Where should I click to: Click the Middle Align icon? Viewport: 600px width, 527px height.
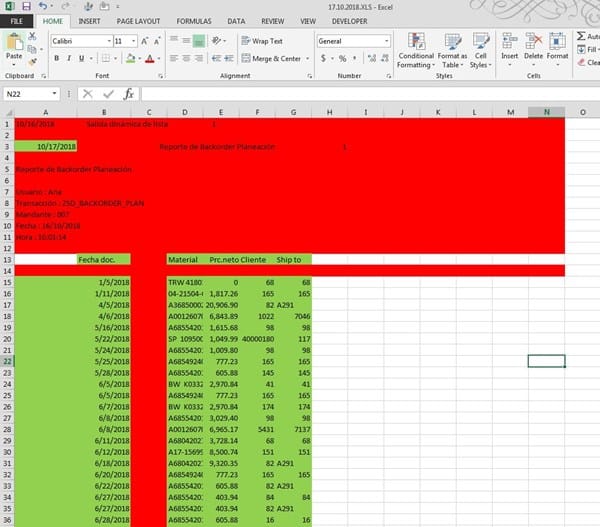(186, 41)
